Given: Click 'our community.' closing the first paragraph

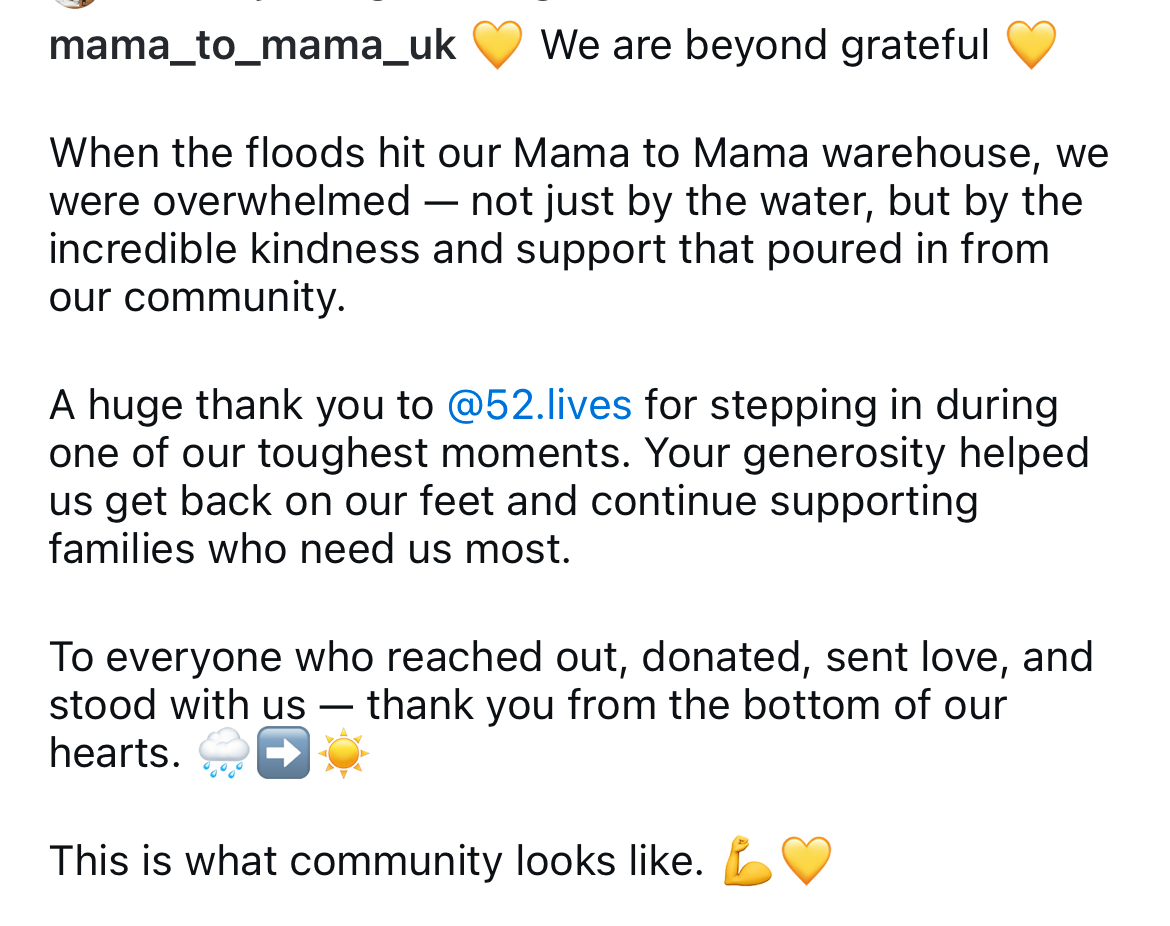Looking at the screenshot, I should tap(198, 298).
